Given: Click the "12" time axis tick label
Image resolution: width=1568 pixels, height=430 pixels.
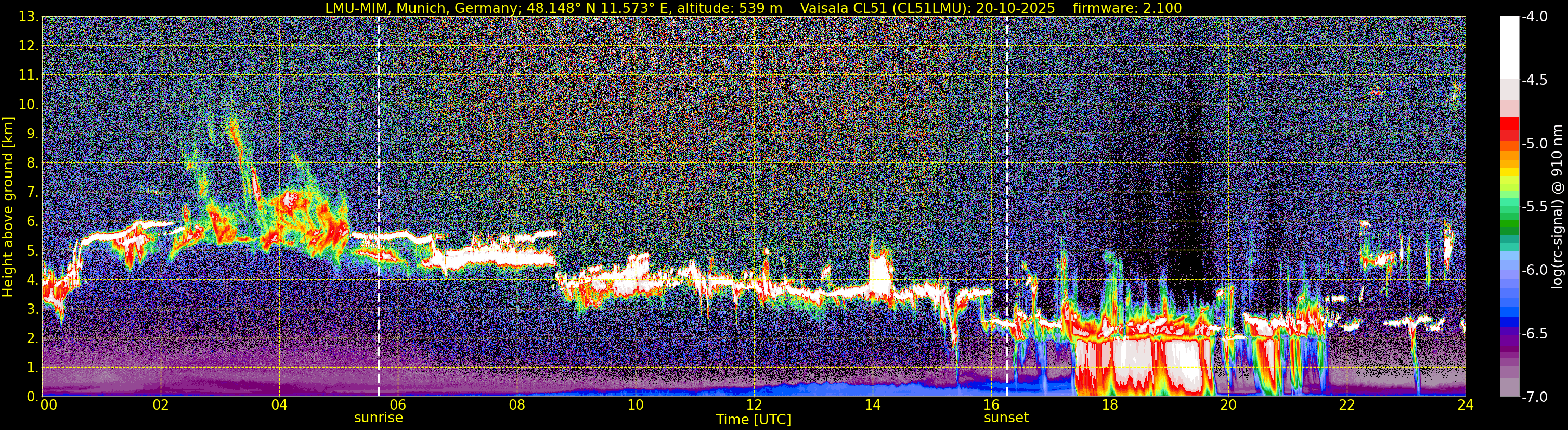Looking at the screenshot, I should 754,404.
